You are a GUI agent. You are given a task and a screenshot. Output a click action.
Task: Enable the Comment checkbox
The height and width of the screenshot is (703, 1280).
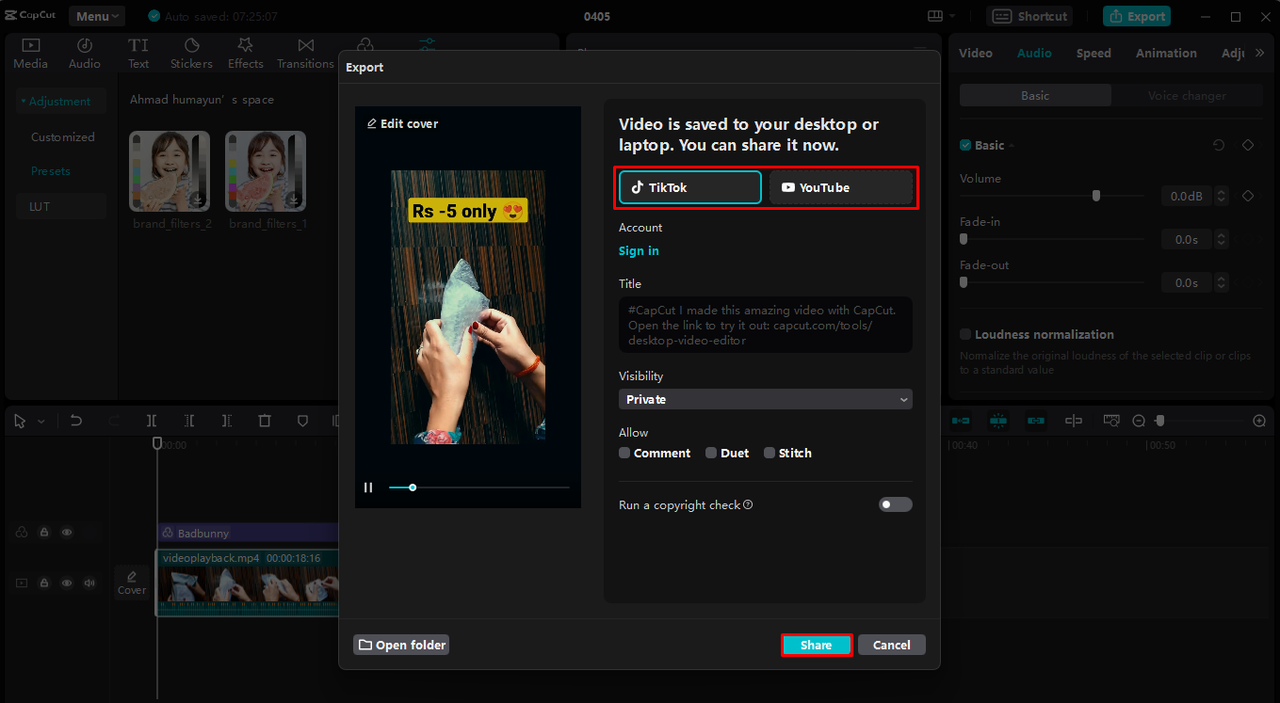click(625, 453)
